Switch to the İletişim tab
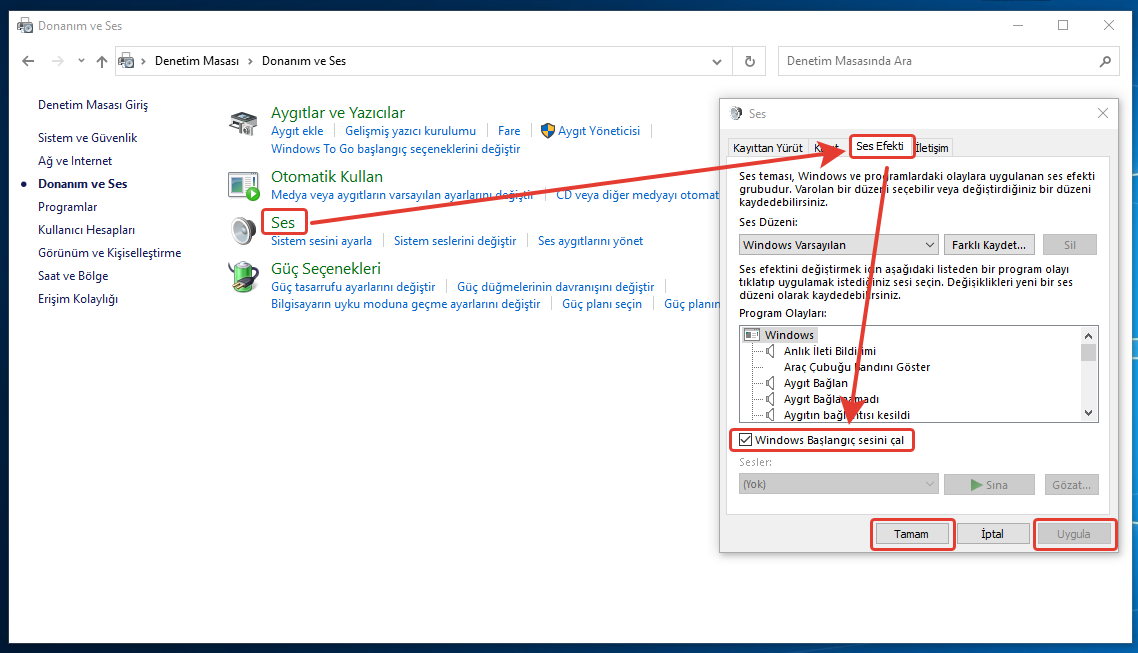This screenshot has height=653, width=1138. click(x=932, y=148)
